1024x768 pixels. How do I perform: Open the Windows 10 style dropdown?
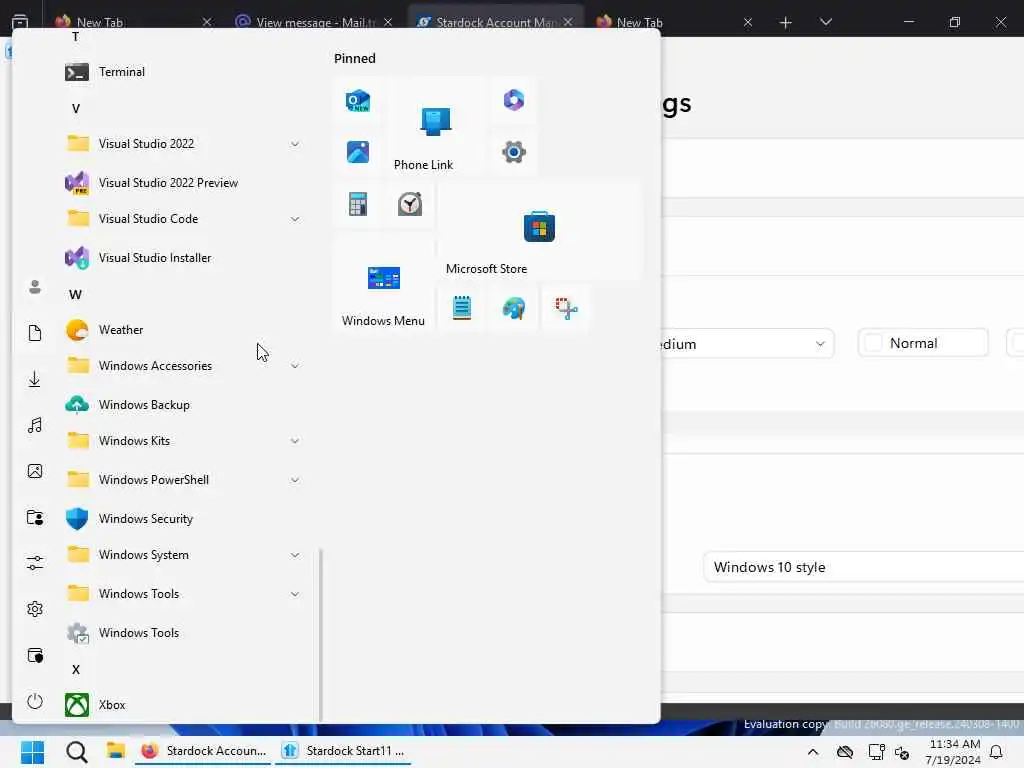(x=863, y=567)
